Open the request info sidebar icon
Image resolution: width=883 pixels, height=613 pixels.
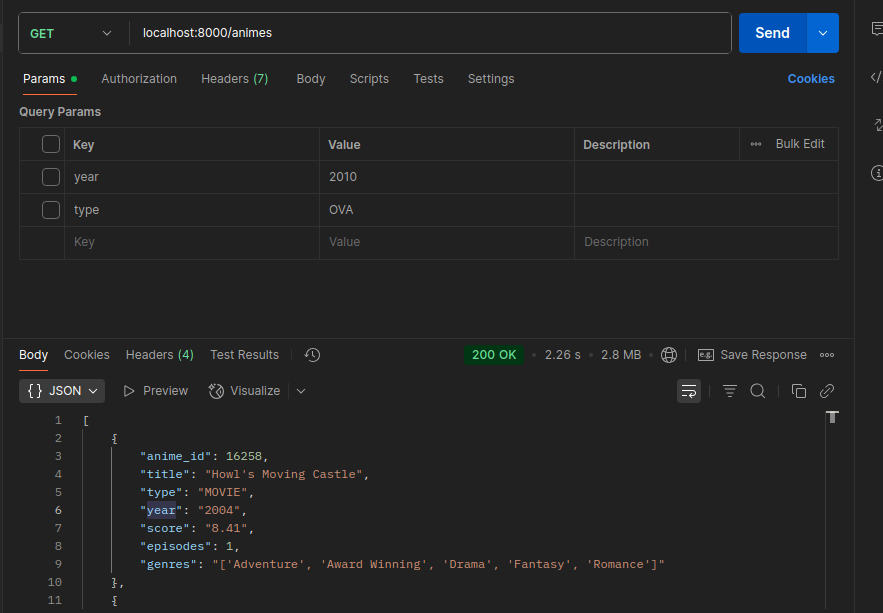877,173
